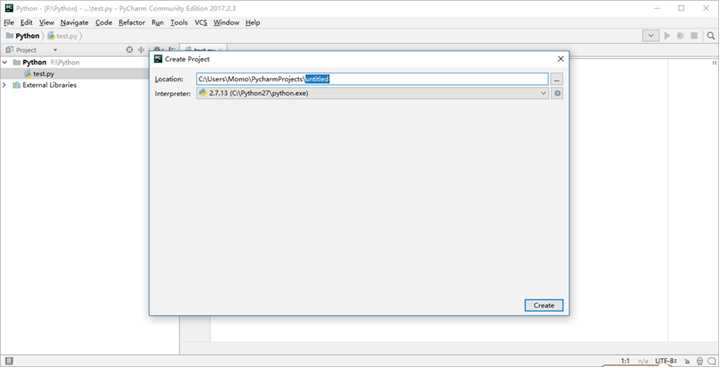Click the test.py breadcrumb in navigation bar
Image resolution: width=720 pixels, height=368 pixels.
pos(64,36)
